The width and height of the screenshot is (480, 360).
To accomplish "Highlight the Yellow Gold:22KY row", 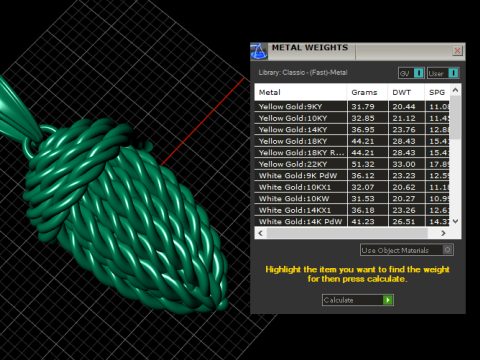I will [x=352, y=164].
